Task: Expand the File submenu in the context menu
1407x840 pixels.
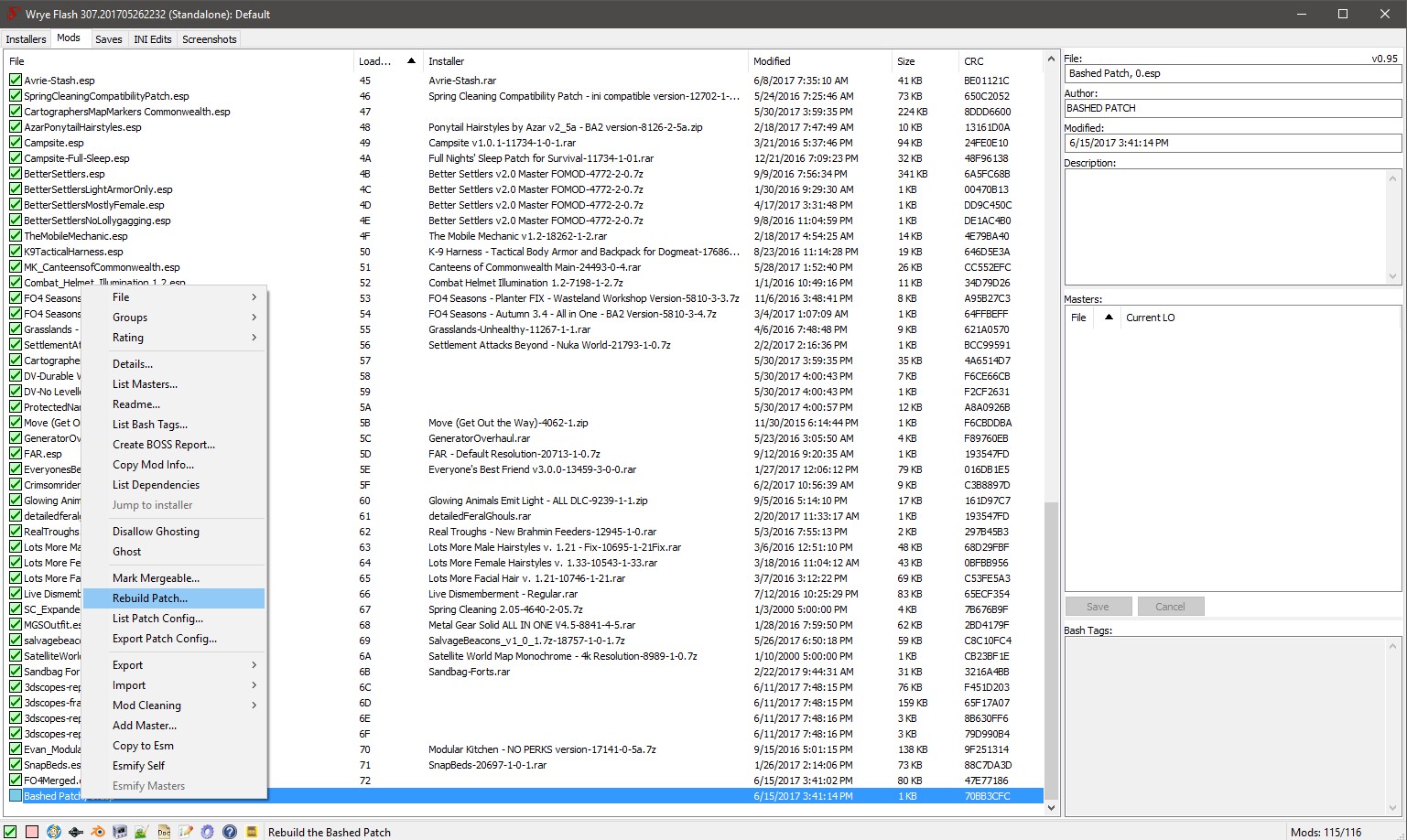Action: click(174, 297)
